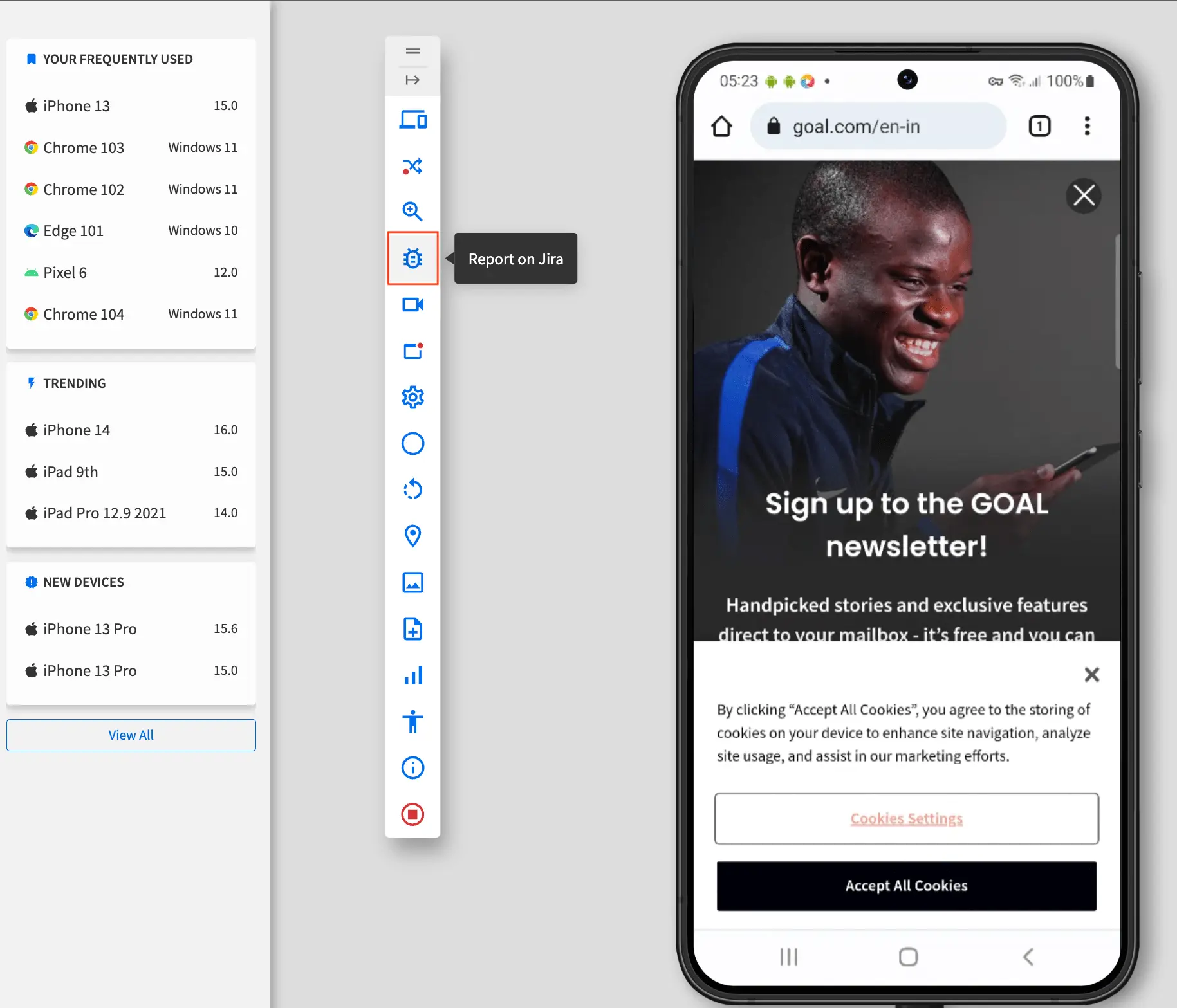The image size is (1177, 1008).
Task: Open the device switch icon in toolbar
Action: click(412, 120)
